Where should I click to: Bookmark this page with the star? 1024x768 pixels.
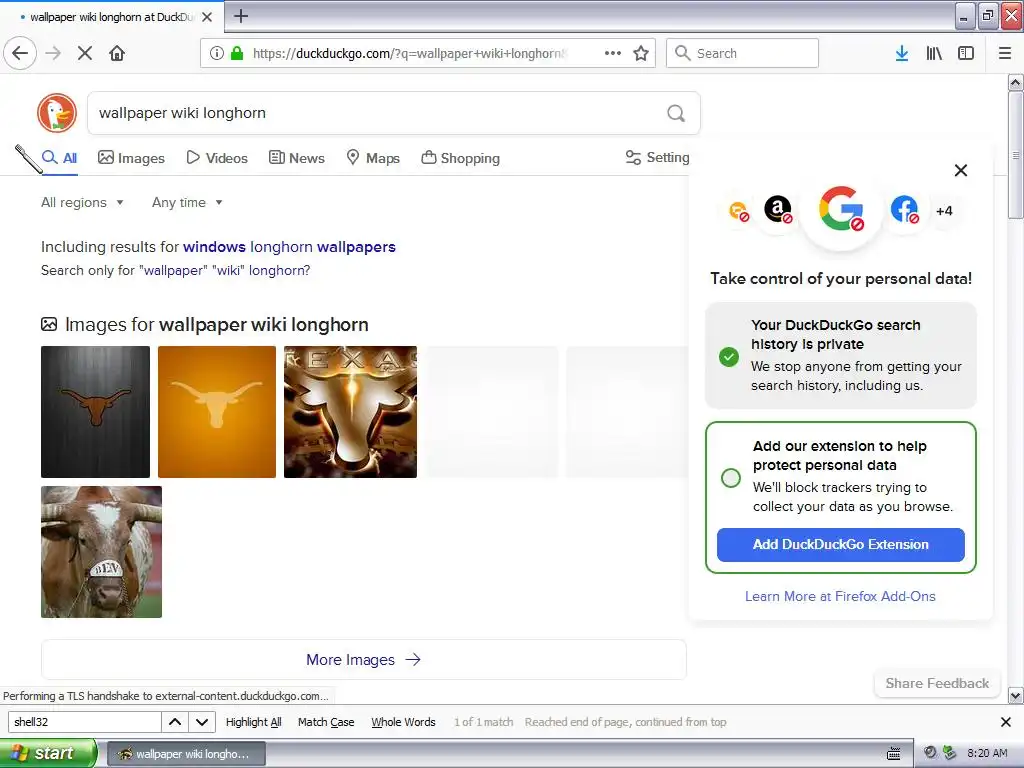641,53
